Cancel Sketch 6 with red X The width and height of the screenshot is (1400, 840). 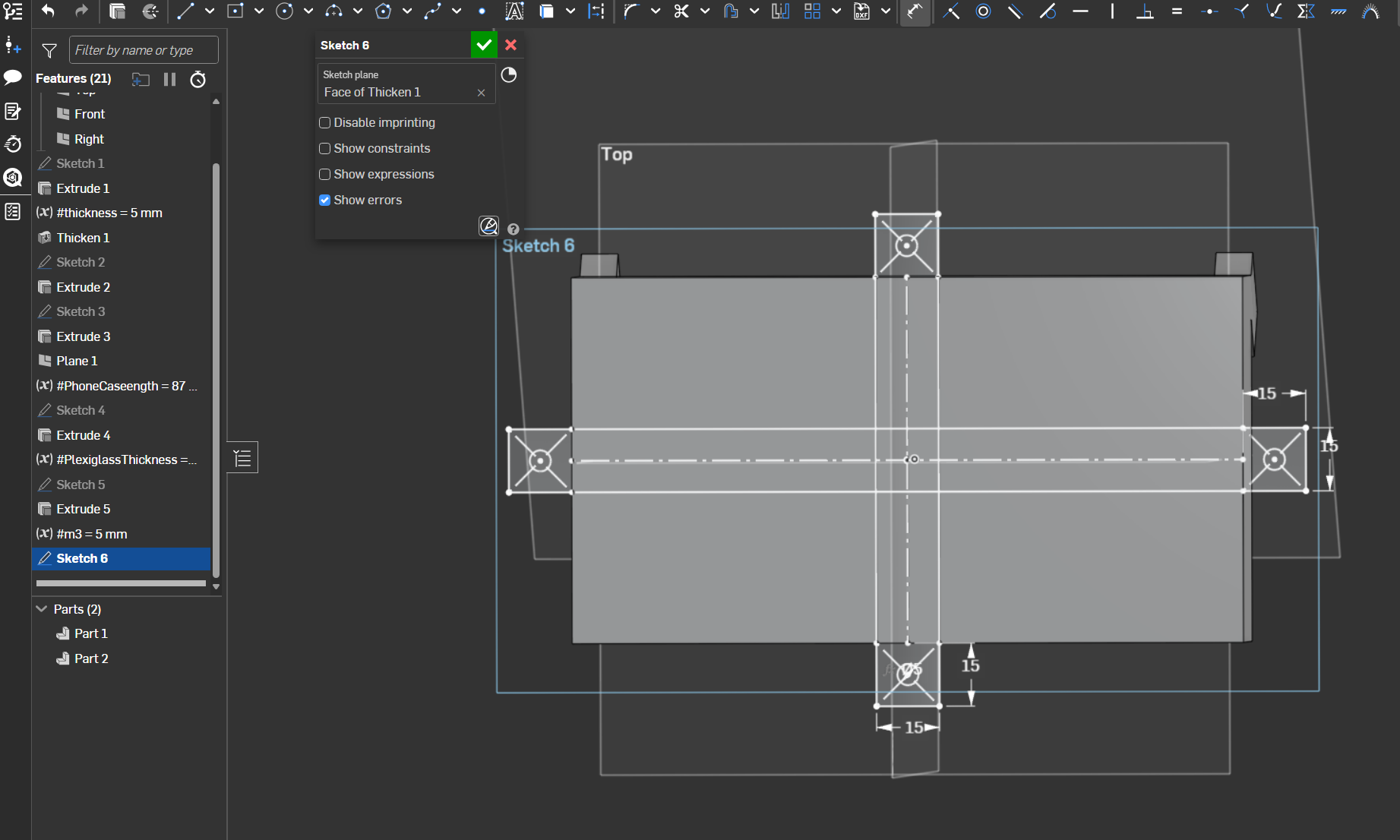(511, 46)
